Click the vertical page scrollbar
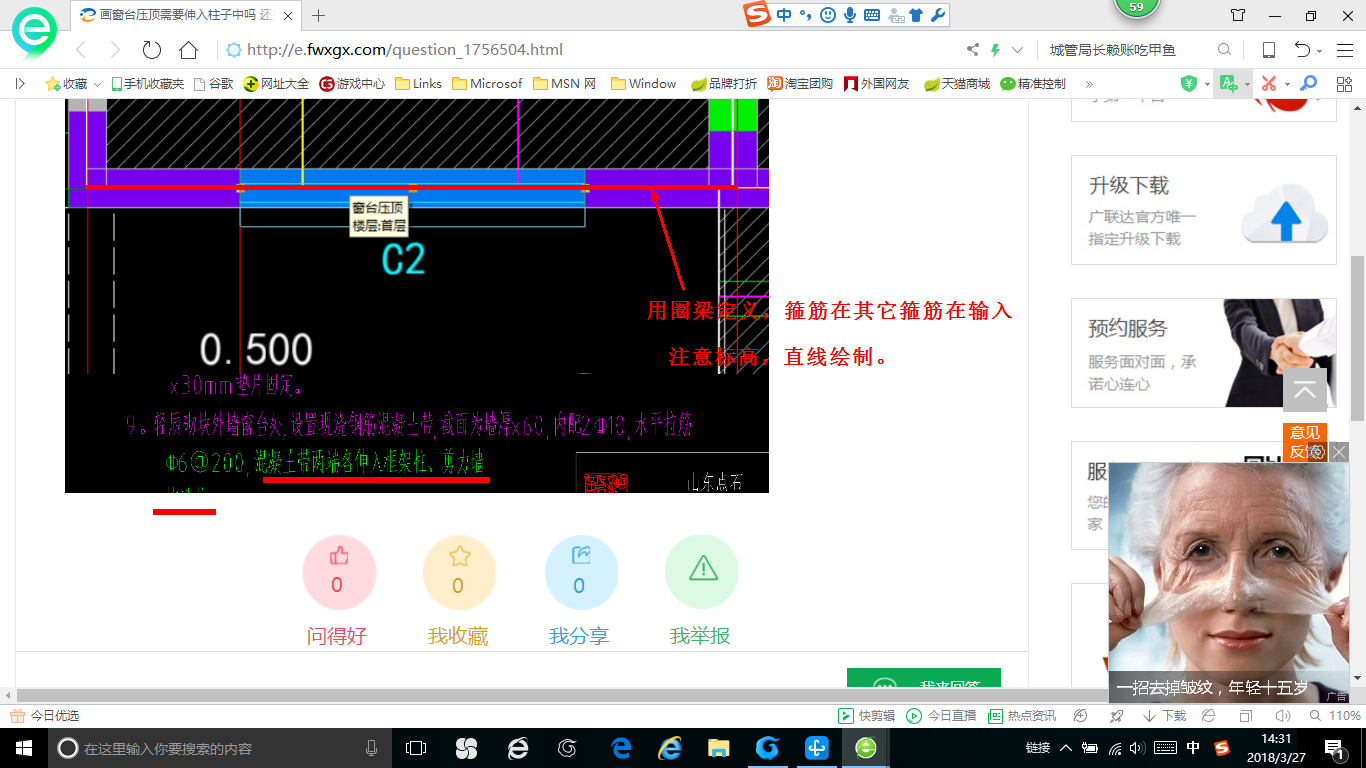The width and height of the screenshot is (1366, 768). click(1358, 338)
